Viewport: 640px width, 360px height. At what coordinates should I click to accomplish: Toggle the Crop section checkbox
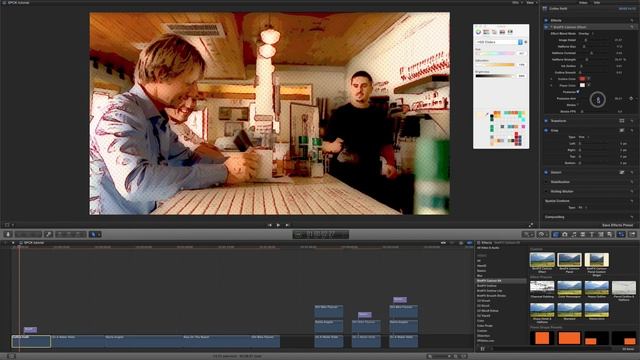546,130
